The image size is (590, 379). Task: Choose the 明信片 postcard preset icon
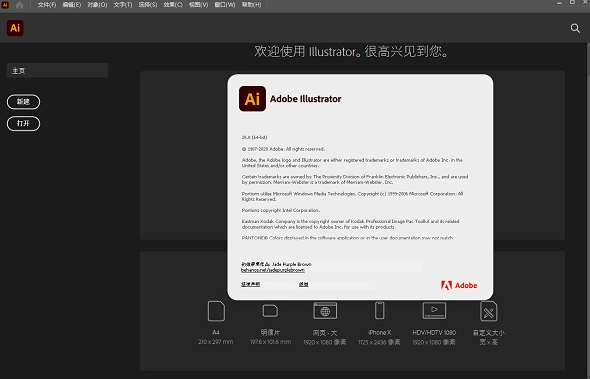tap(270, 311)
